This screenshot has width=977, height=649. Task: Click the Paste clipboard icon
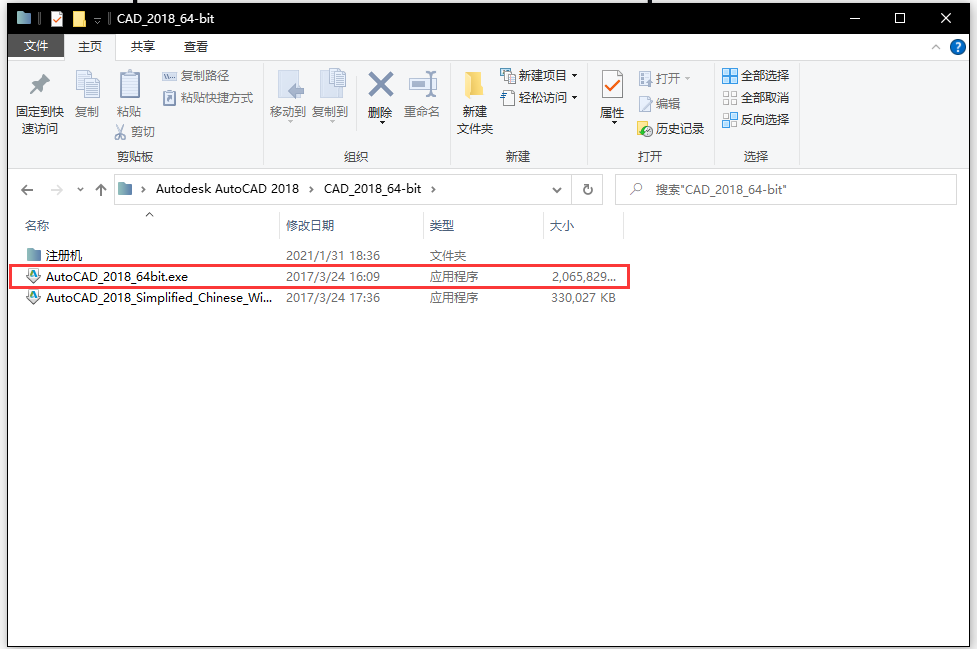(x=129, y=86)
